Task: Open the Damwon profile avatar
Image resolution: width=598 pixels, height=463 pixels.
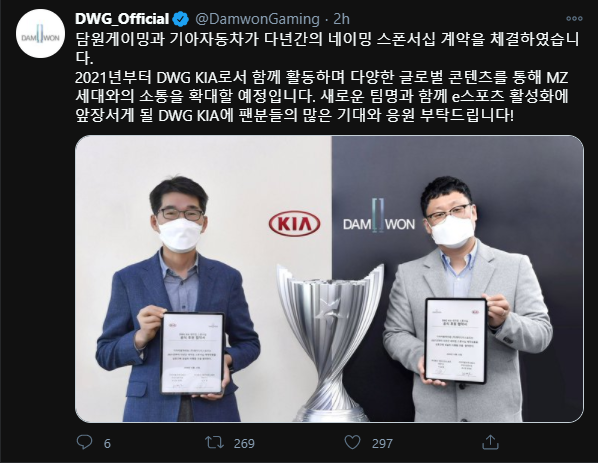Action: tap(40, 34)
